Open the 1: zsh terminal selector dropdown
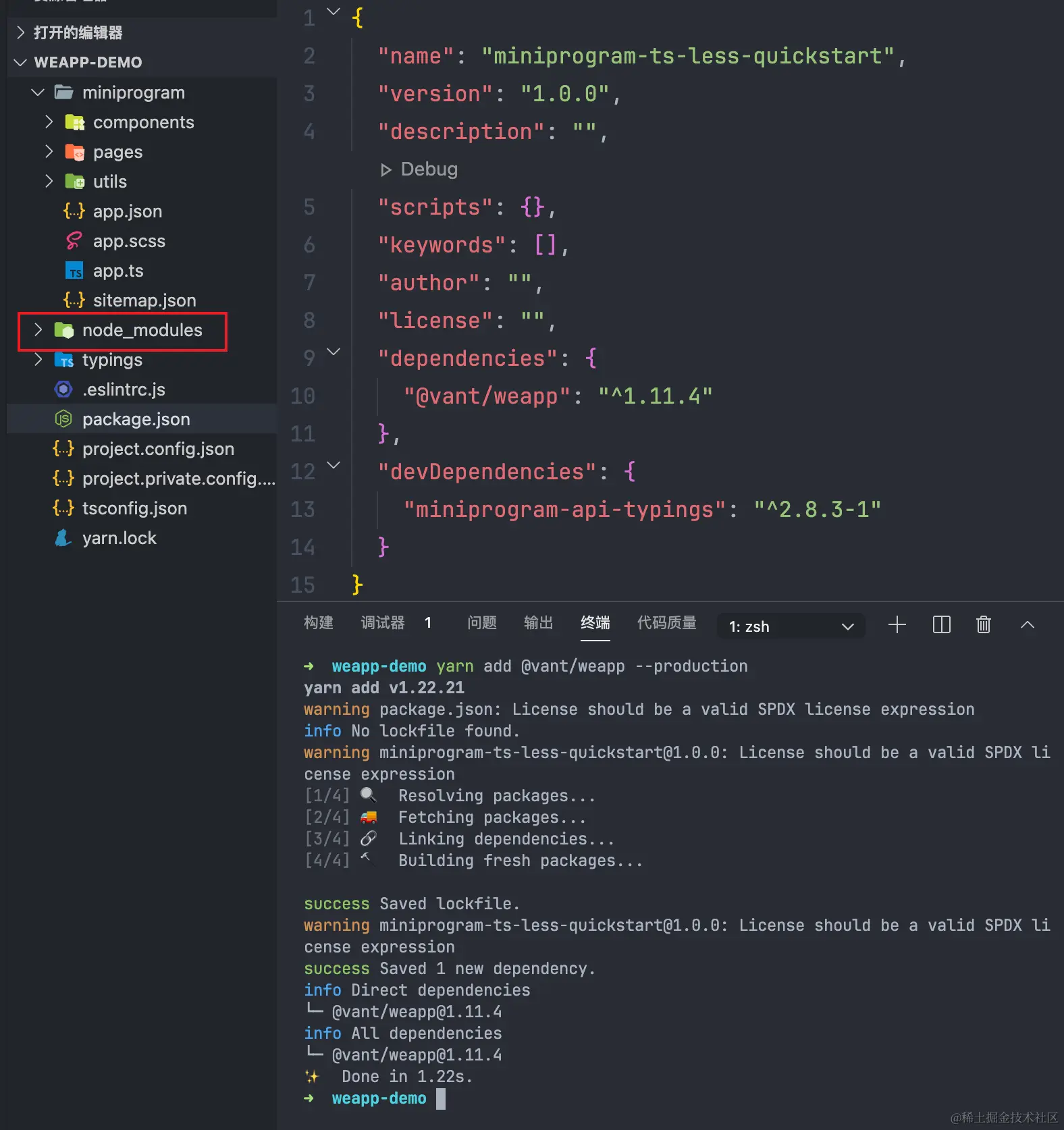Screen dimensions: 1064x1130 pyautogui.click(x=791, y=626)
